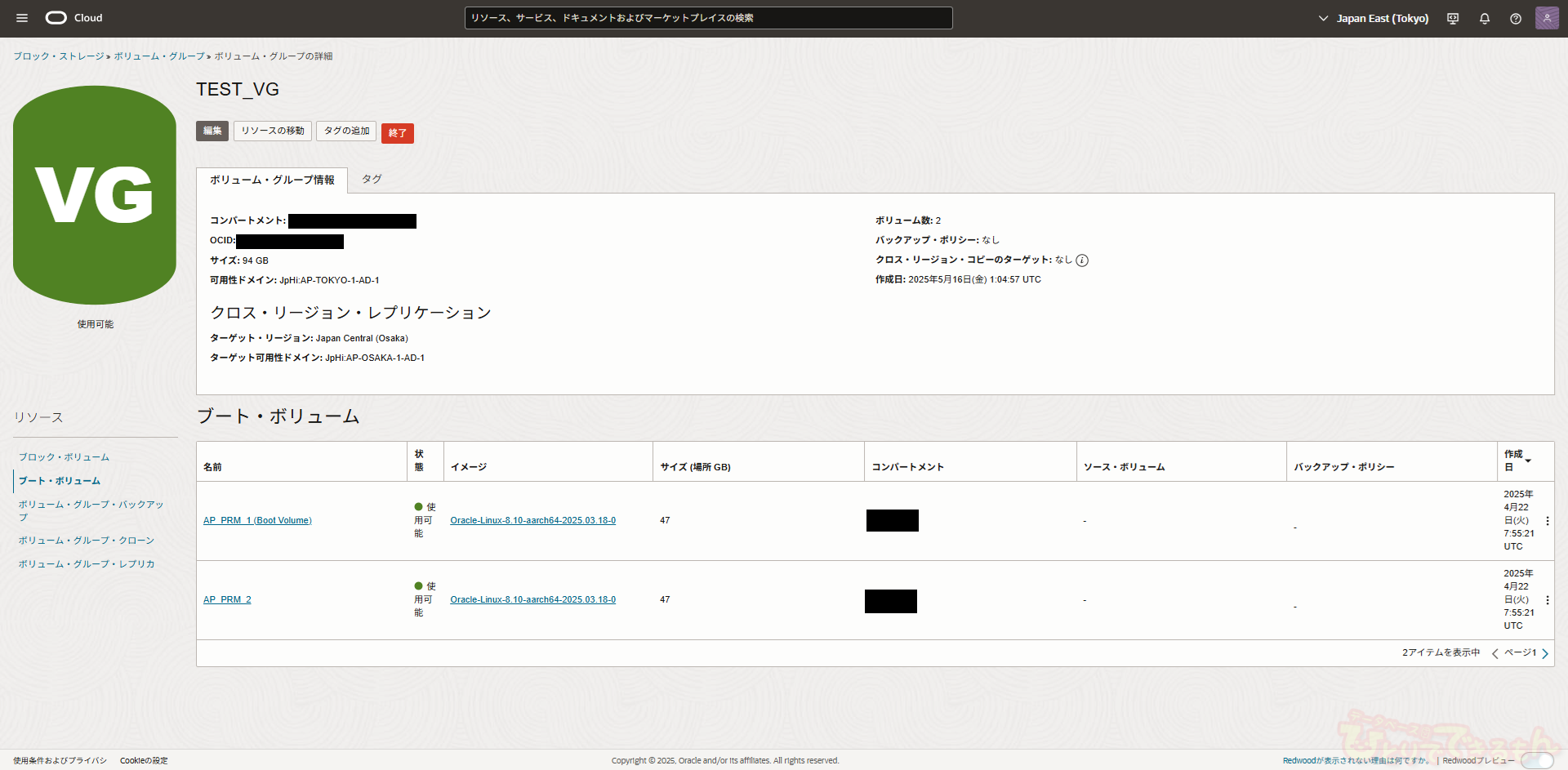This screenshot has height=770, width=1568.
Task: Click the 編集 button
Action: point(212,131)
